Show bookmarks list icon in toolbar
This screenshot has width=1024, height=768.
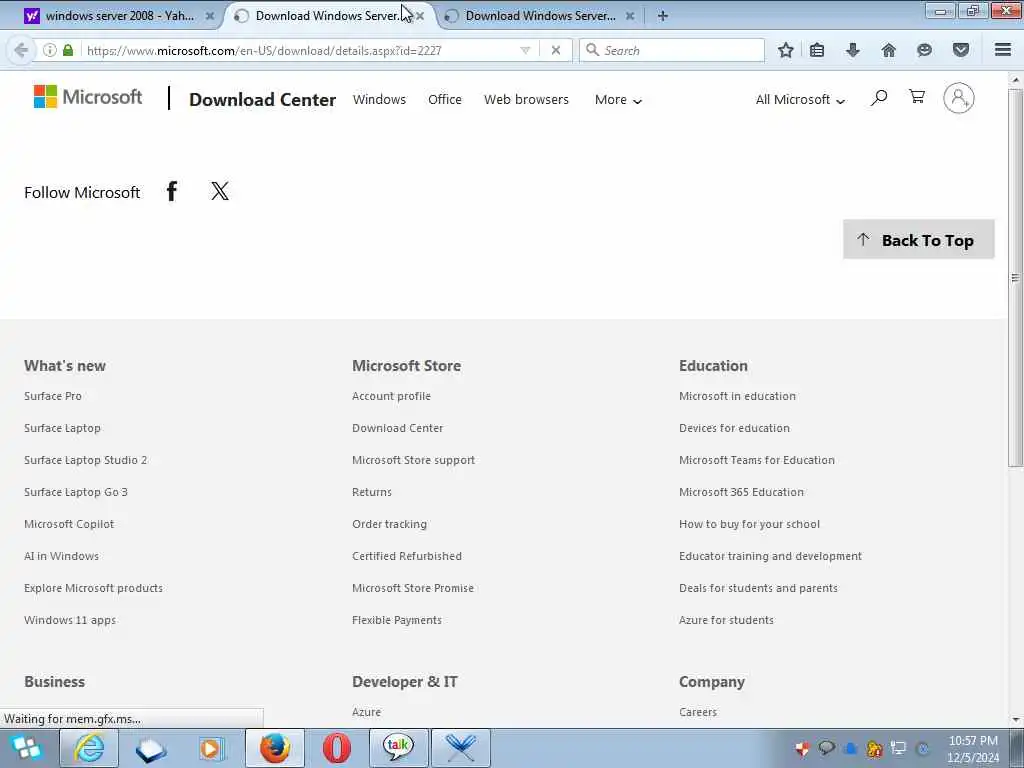point(817,50)
